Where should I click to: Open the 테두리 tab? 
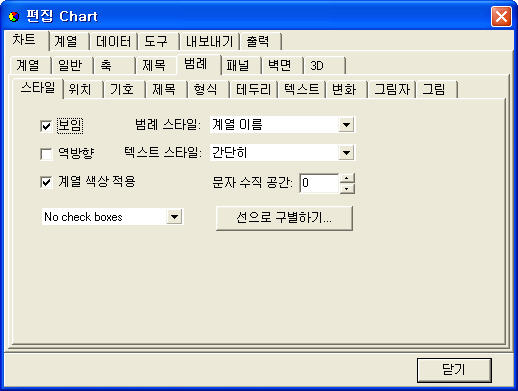click(x=254, y=89)
